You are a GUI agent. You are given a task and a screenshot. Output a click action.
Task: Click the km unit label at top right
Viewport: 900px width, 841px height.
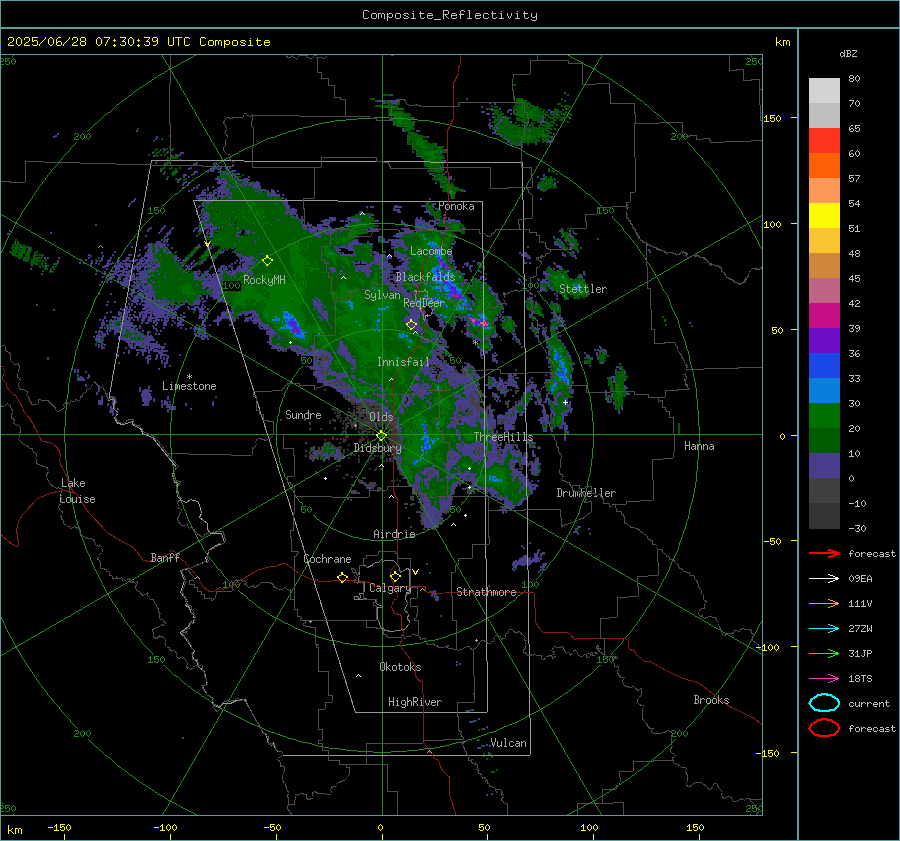[782, 42]
